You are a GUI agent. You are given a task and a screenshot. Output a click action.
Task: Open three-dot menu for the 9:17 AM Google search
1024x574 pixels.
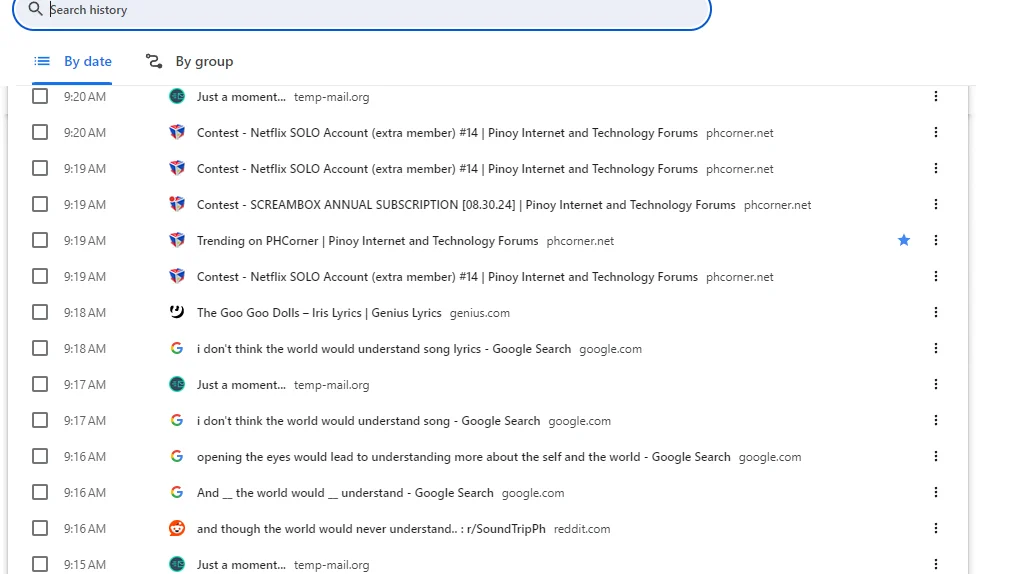pyautogui.click(x=936, y=420)
